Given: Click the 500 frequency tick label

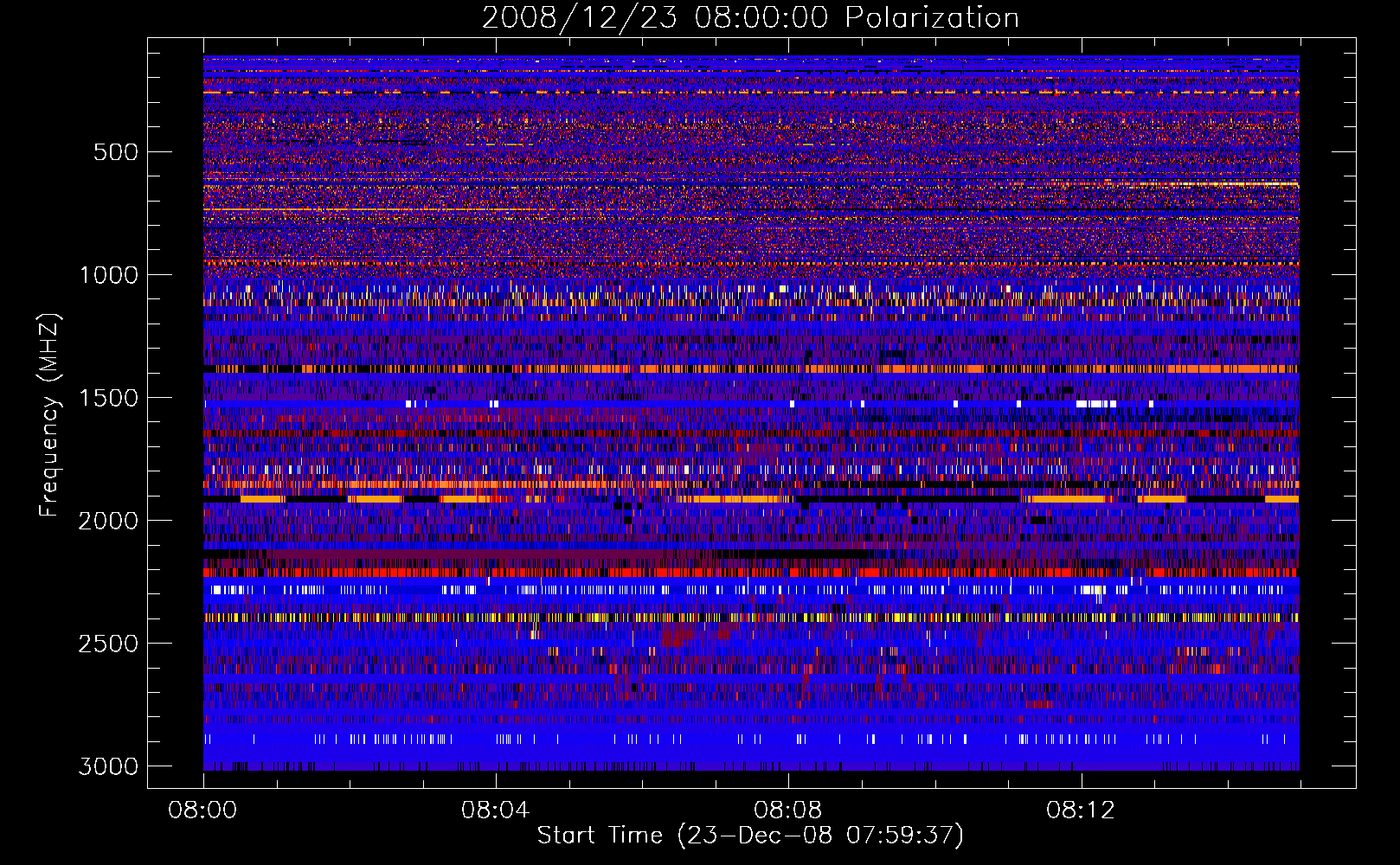Looking at the screenshot, I should (115, 152).
